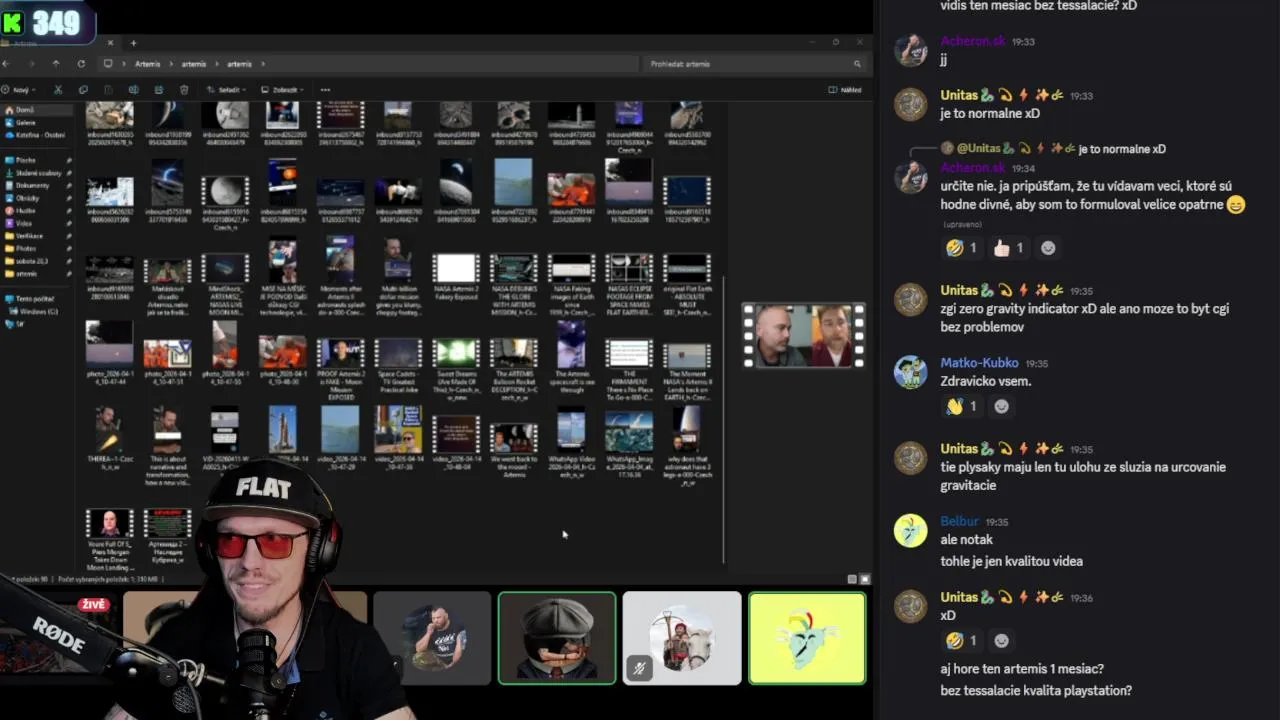Click the Belbur username in chat
The height and width of the screenshot is (720, 1280).
click(960, 521)
